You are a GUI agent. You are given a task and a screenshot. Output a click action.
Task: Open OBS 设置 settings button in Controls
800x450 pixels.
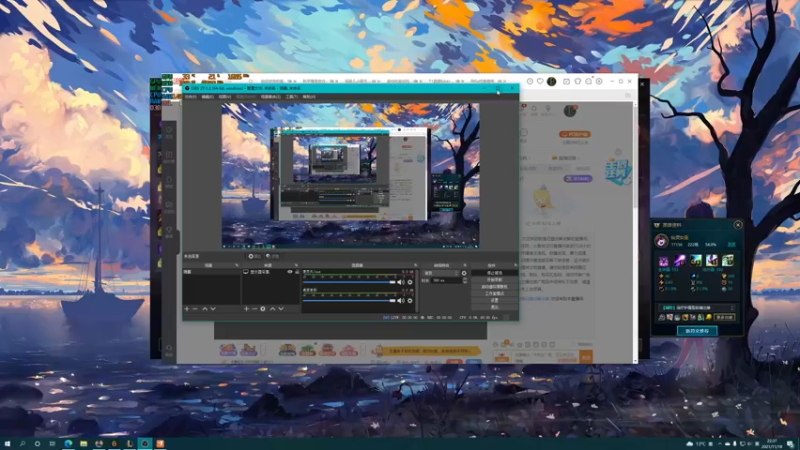[x=494, y=301]
